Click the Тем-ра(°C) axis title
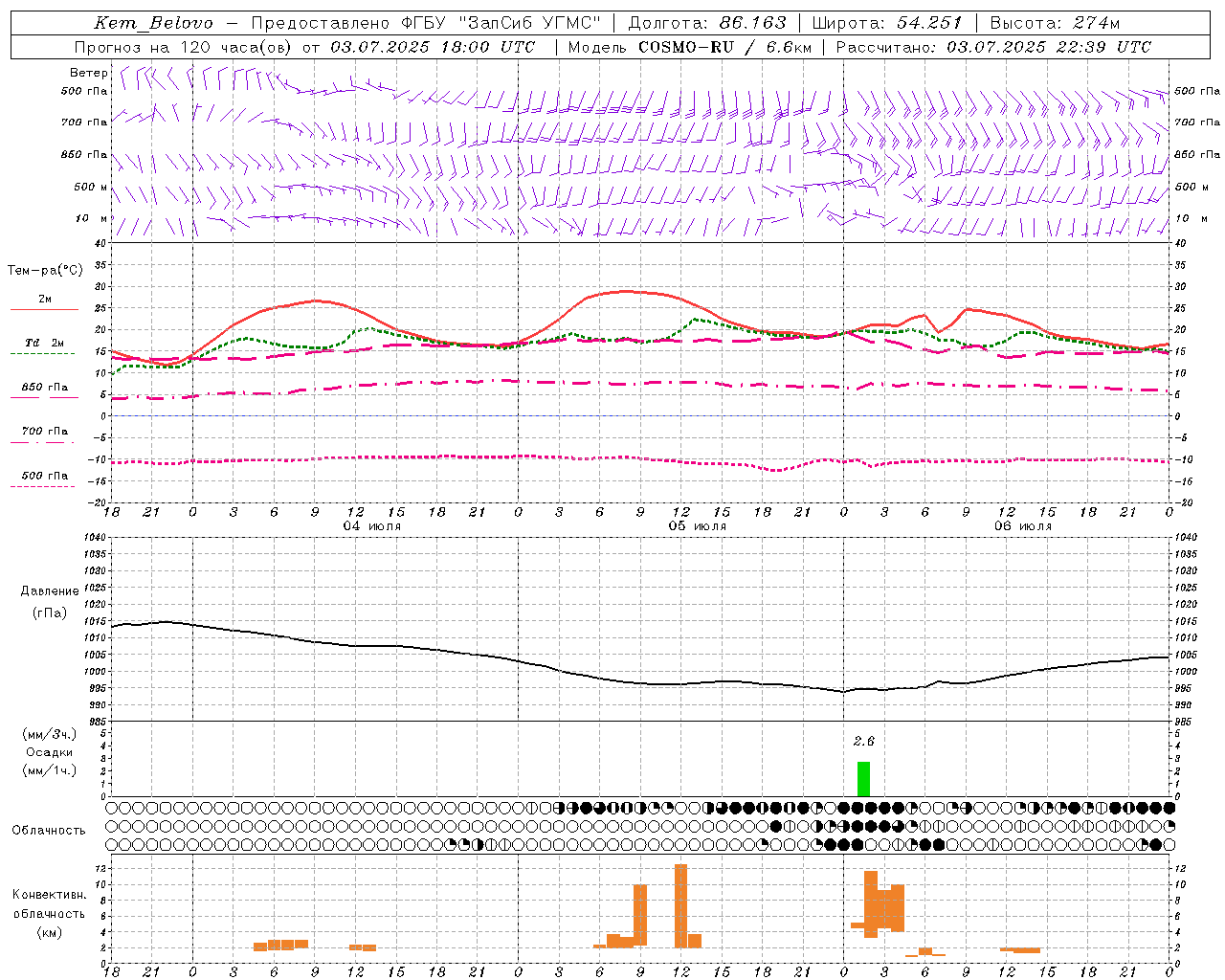Image resolution: width=1225 pixels, height=980 pixels. point(45,271)
